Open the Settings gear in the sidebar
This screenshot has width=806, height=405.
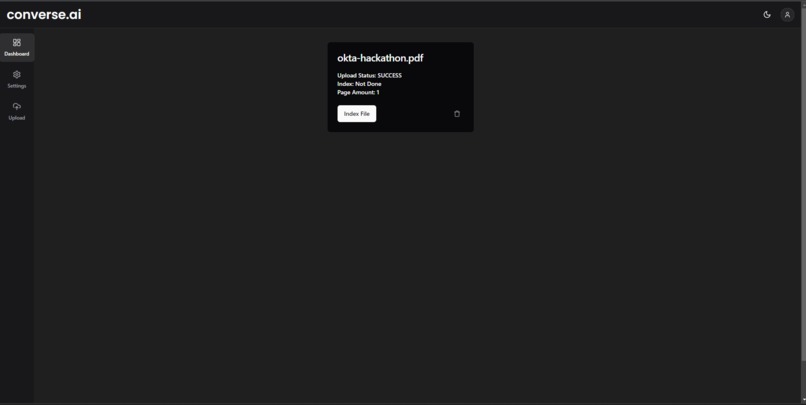17,79
